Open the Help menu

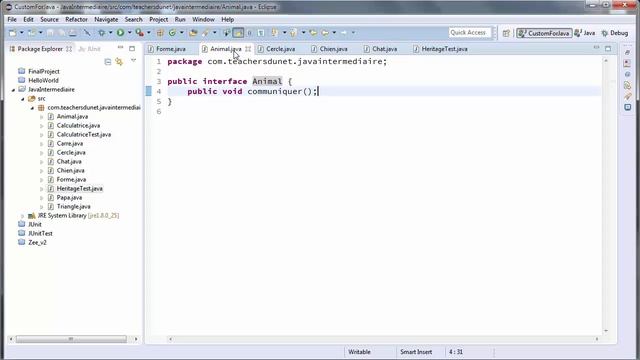(227, 19)
